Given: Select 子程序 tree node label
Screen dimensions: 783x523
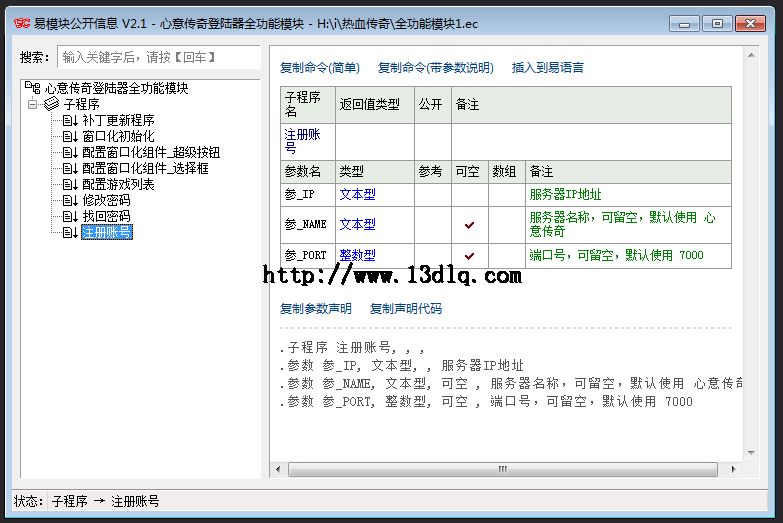Looking at the screenshot, I should 81,104.
